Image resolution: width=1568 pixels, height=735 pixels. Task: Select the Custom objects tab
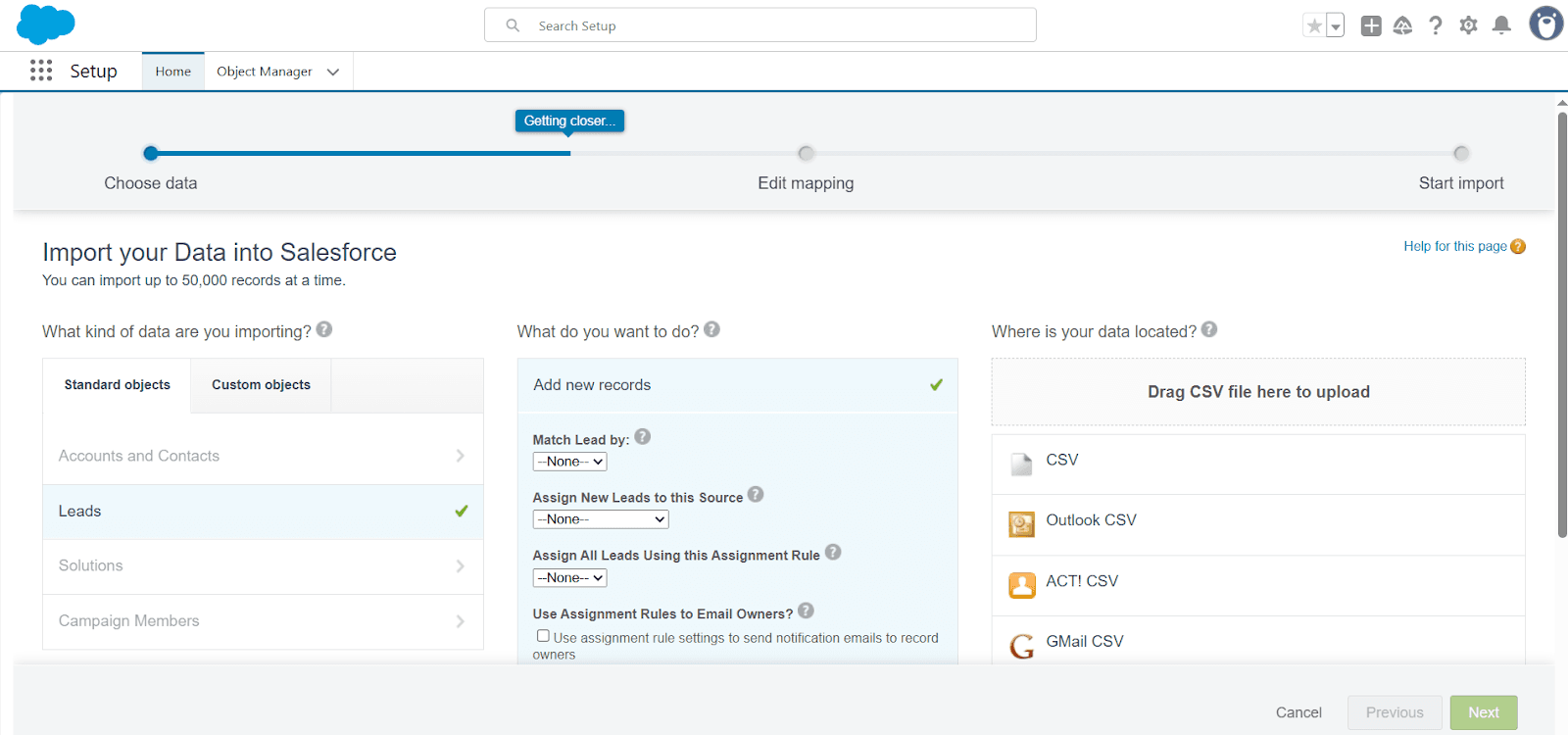click(261, 385)
